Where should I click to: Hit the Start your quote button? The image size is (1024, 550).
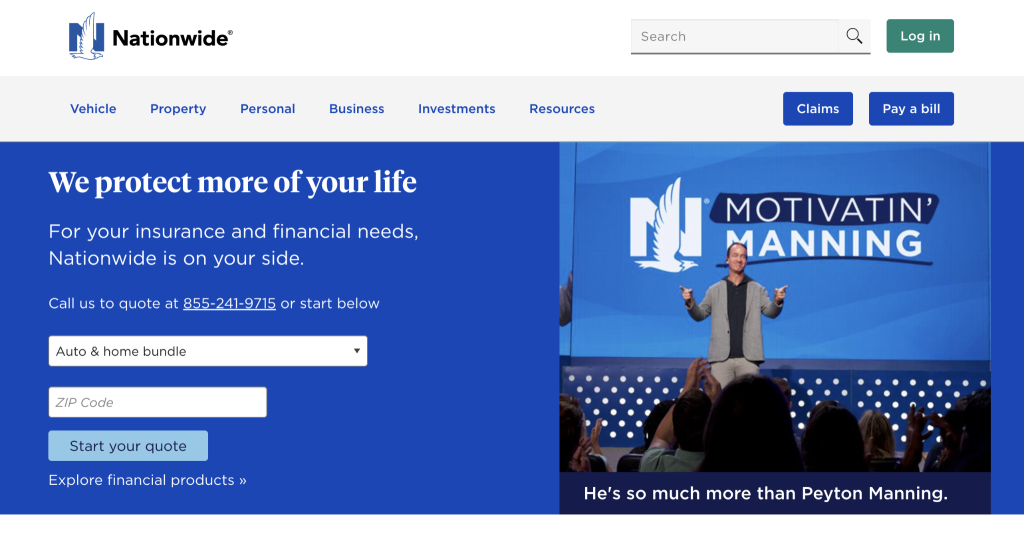click(x=128, y=446)
